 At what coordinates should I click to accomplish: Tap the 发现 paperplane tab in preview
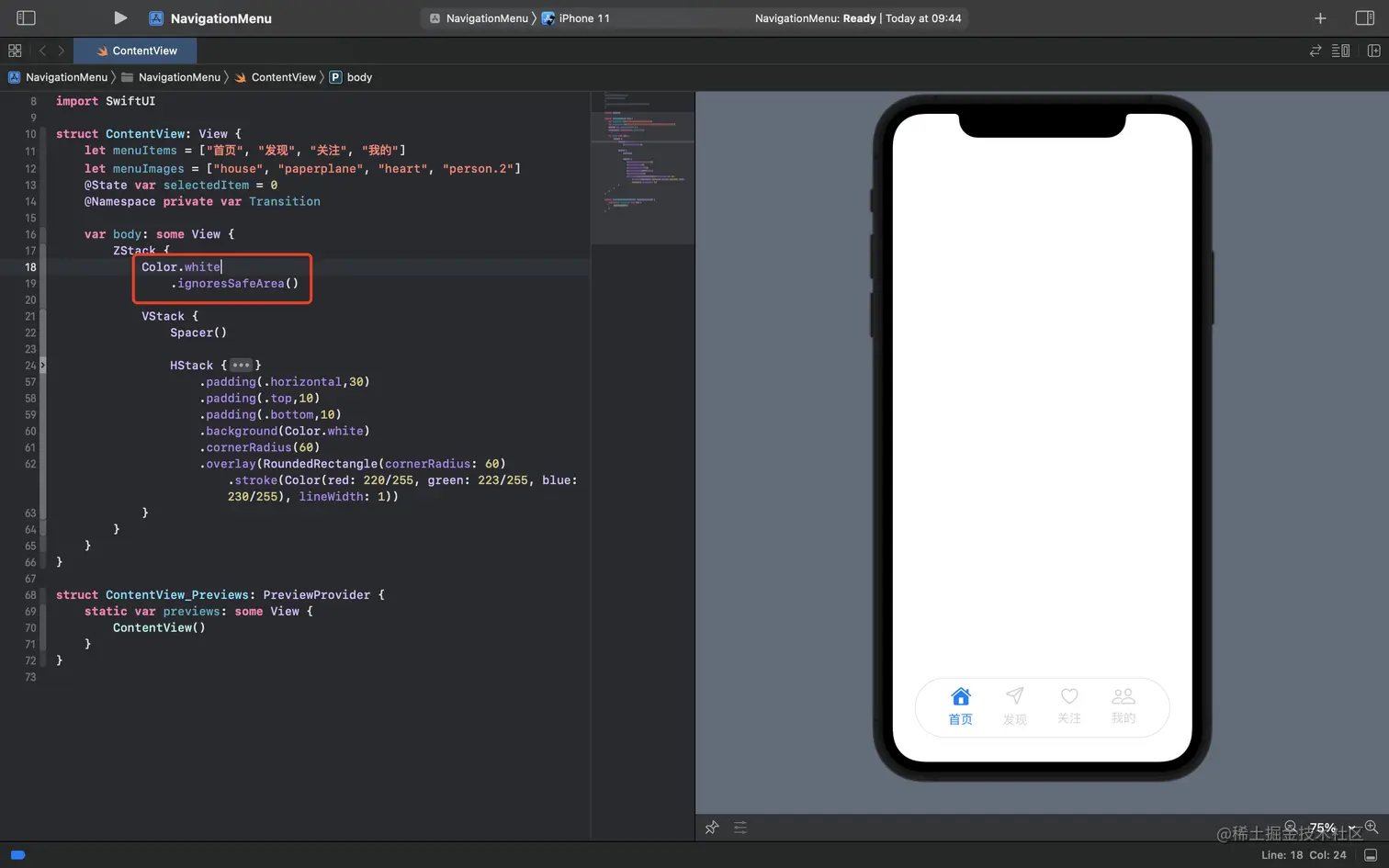coord(1014,706)
